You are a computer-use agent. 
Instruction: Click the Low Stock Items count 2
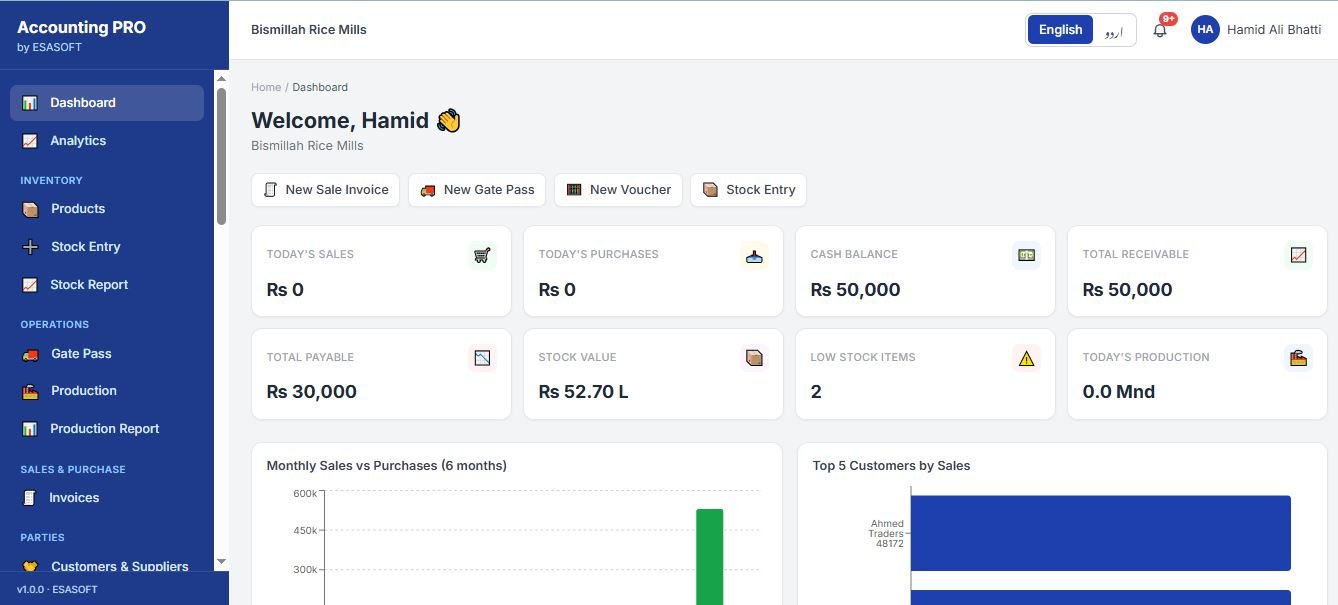tap(816, 392)
